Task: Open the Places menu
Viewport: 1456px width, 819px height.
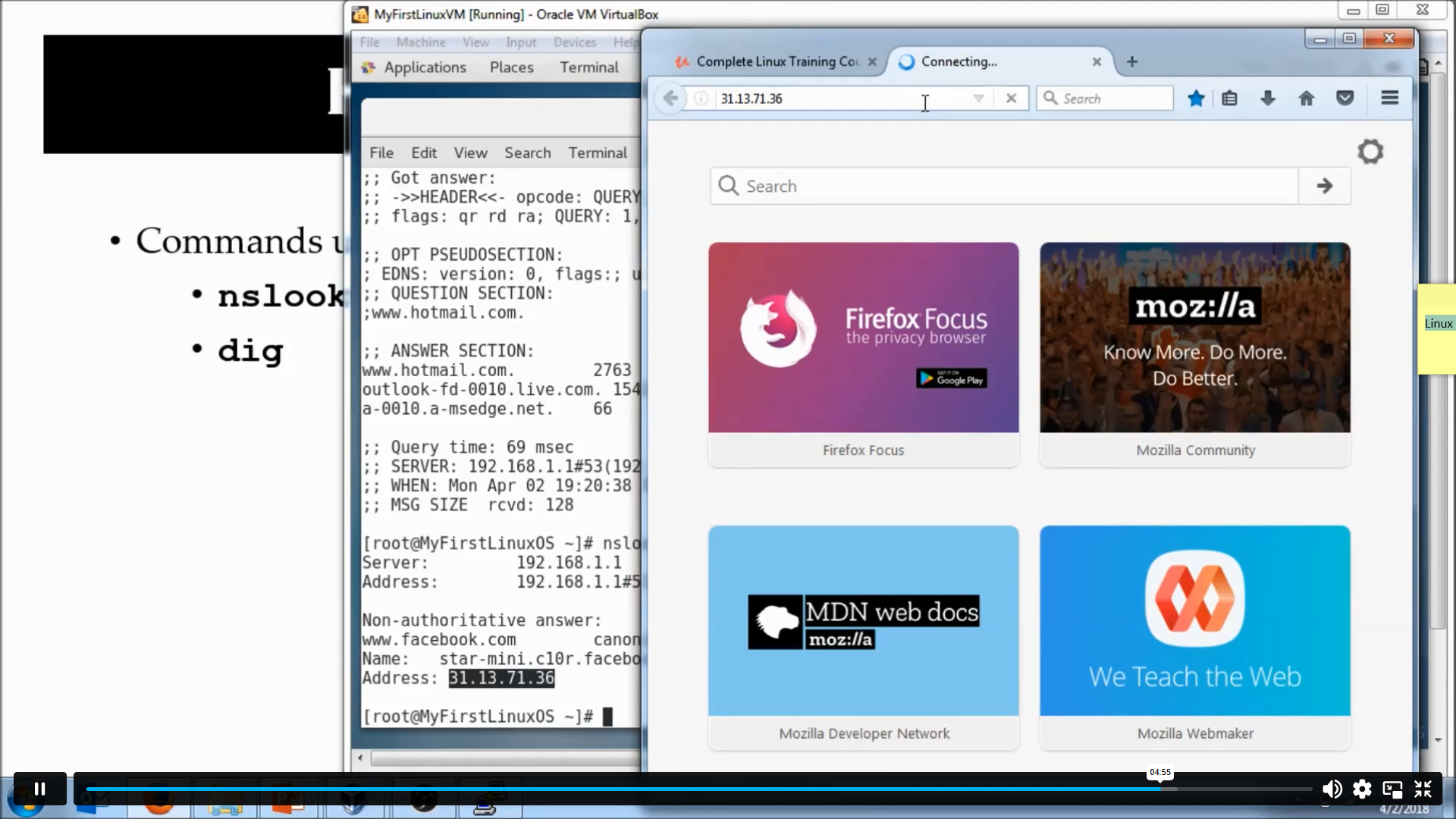Action: [511, 67]
